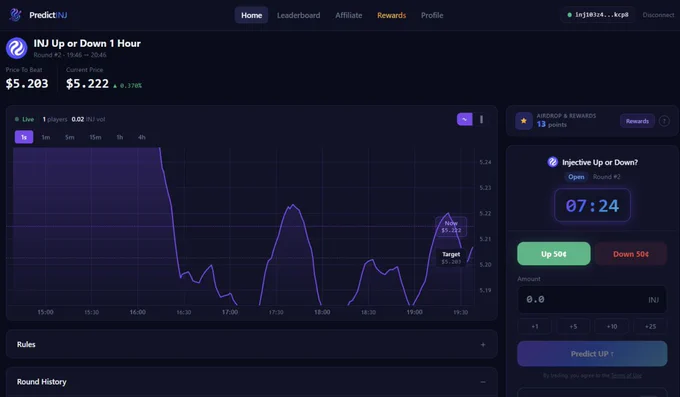Add +10 to the amount
This screenshot has width=680, height=397.
click(611, 326)
